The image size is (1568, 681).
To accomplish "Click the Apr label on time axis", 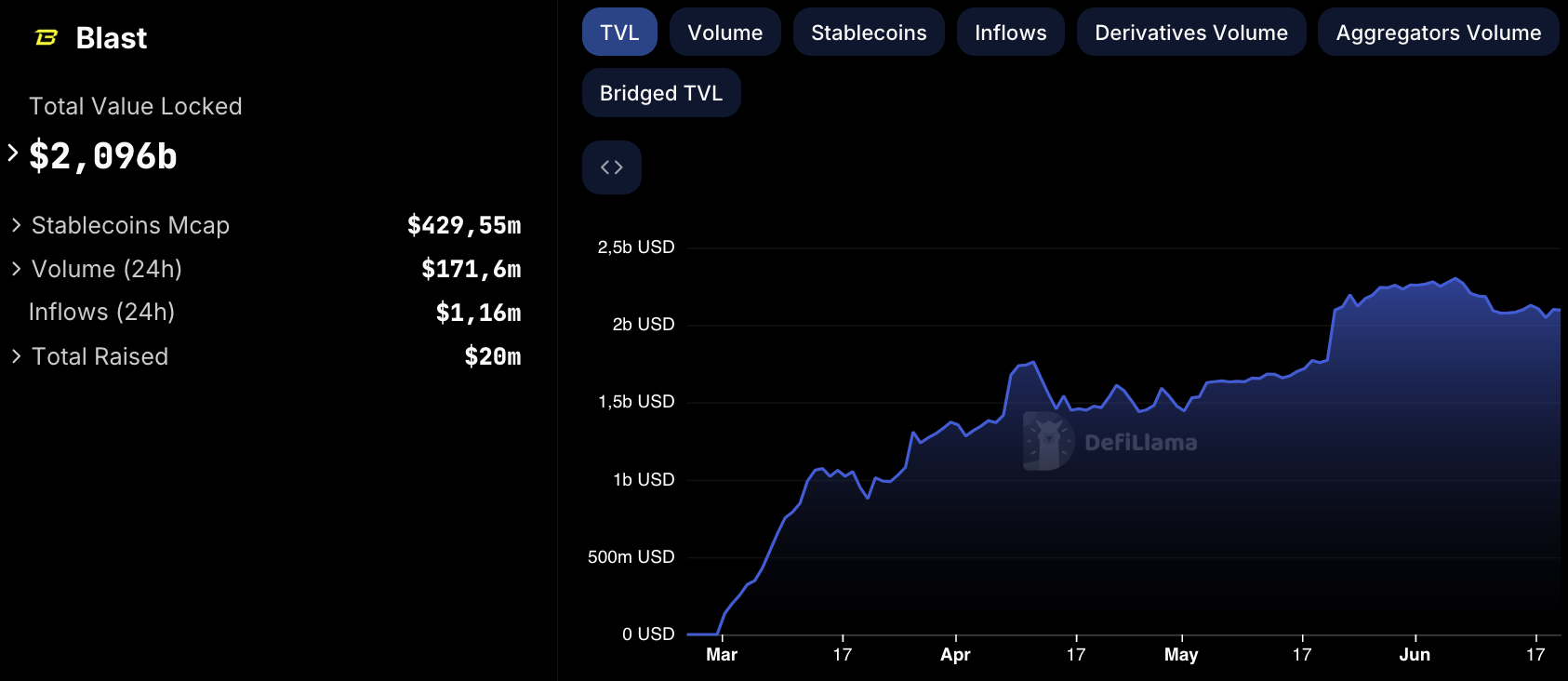I will pos(955,655).
